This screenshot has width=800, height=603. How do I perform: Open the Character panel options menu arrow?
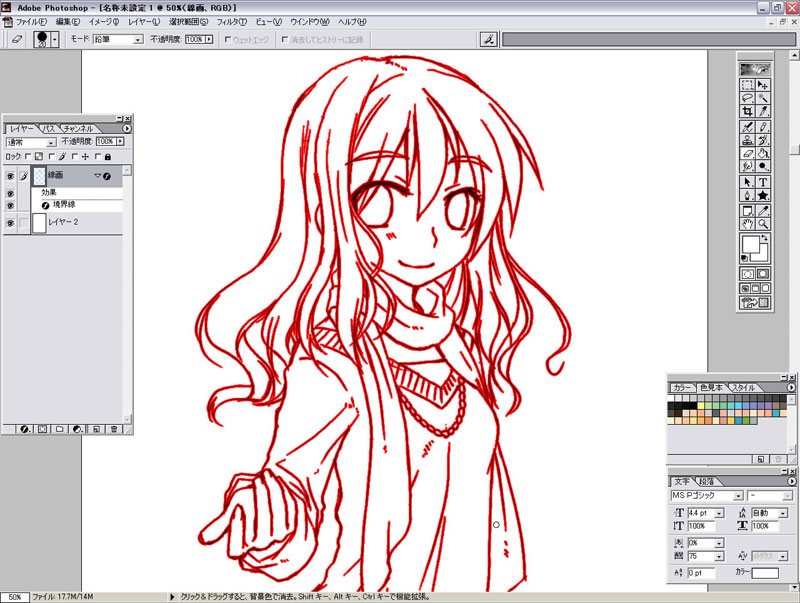791,481
